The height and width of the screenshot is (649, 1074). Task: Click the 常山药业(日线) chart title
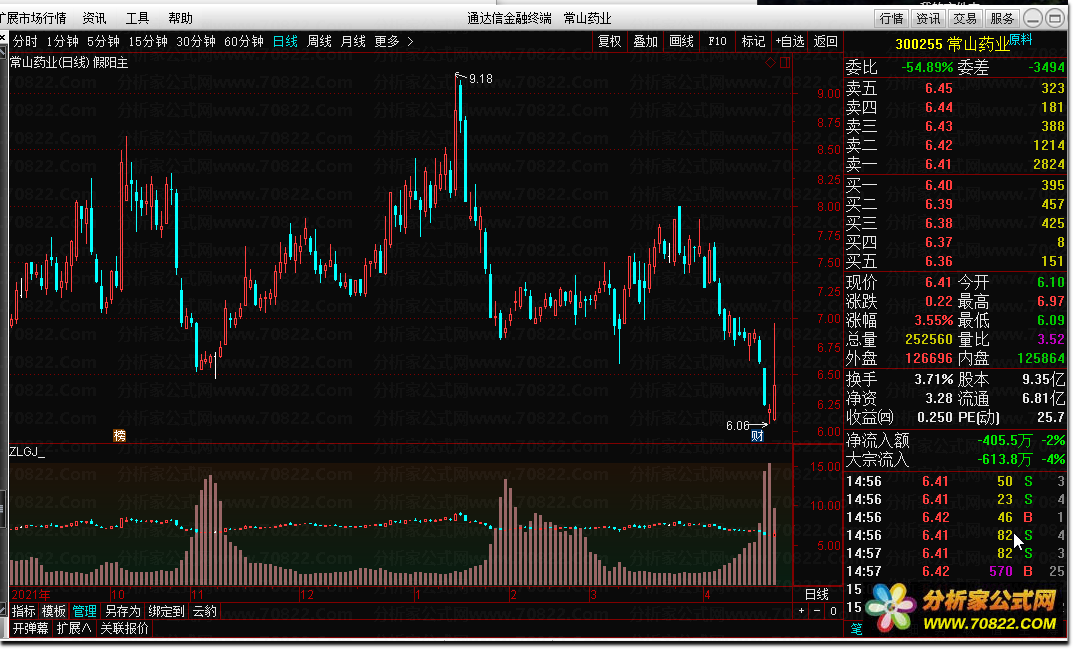pyautogui.click(x=49, y=62)
